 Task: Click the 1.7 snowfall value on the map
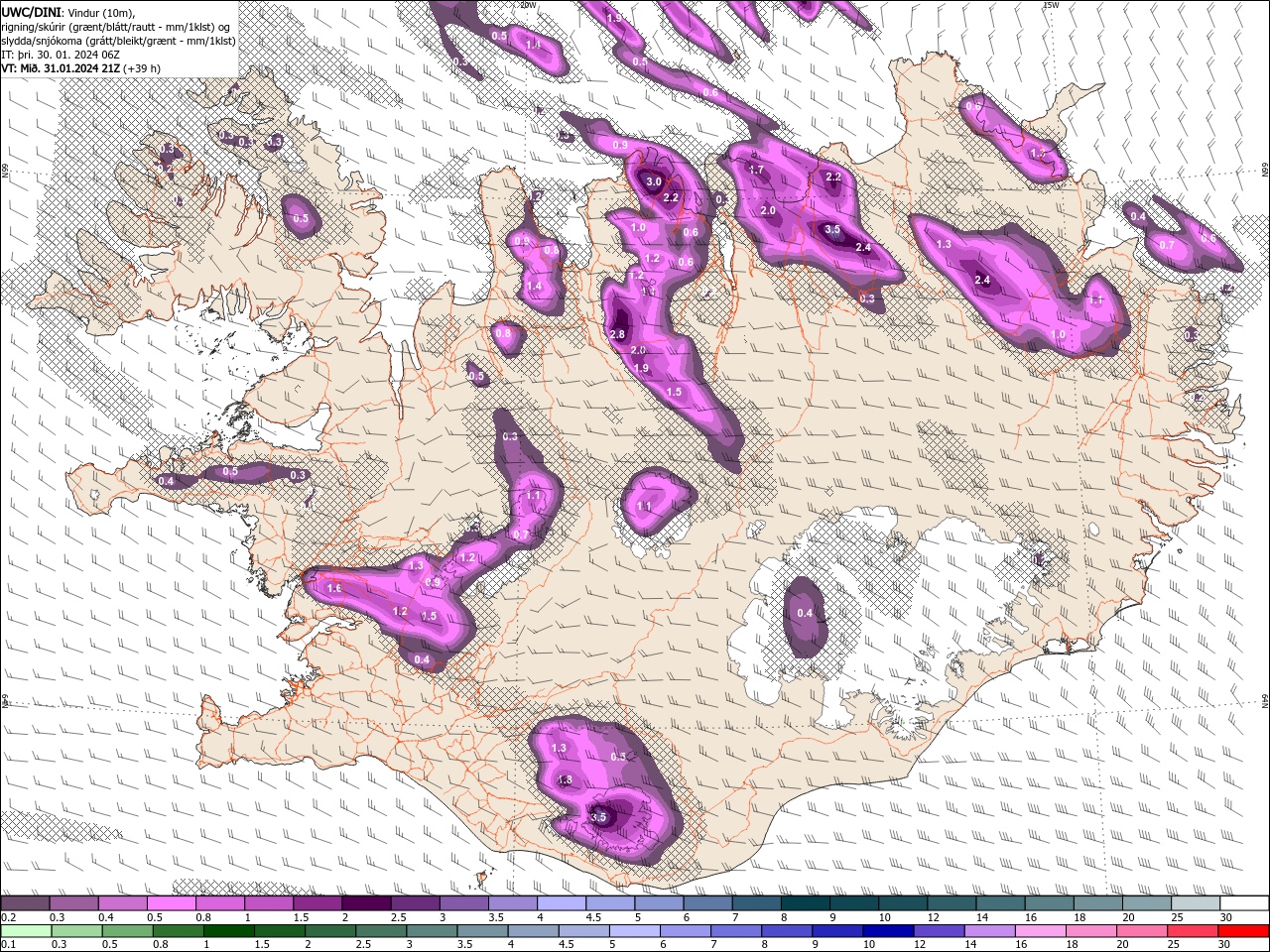tap(756, 171)
